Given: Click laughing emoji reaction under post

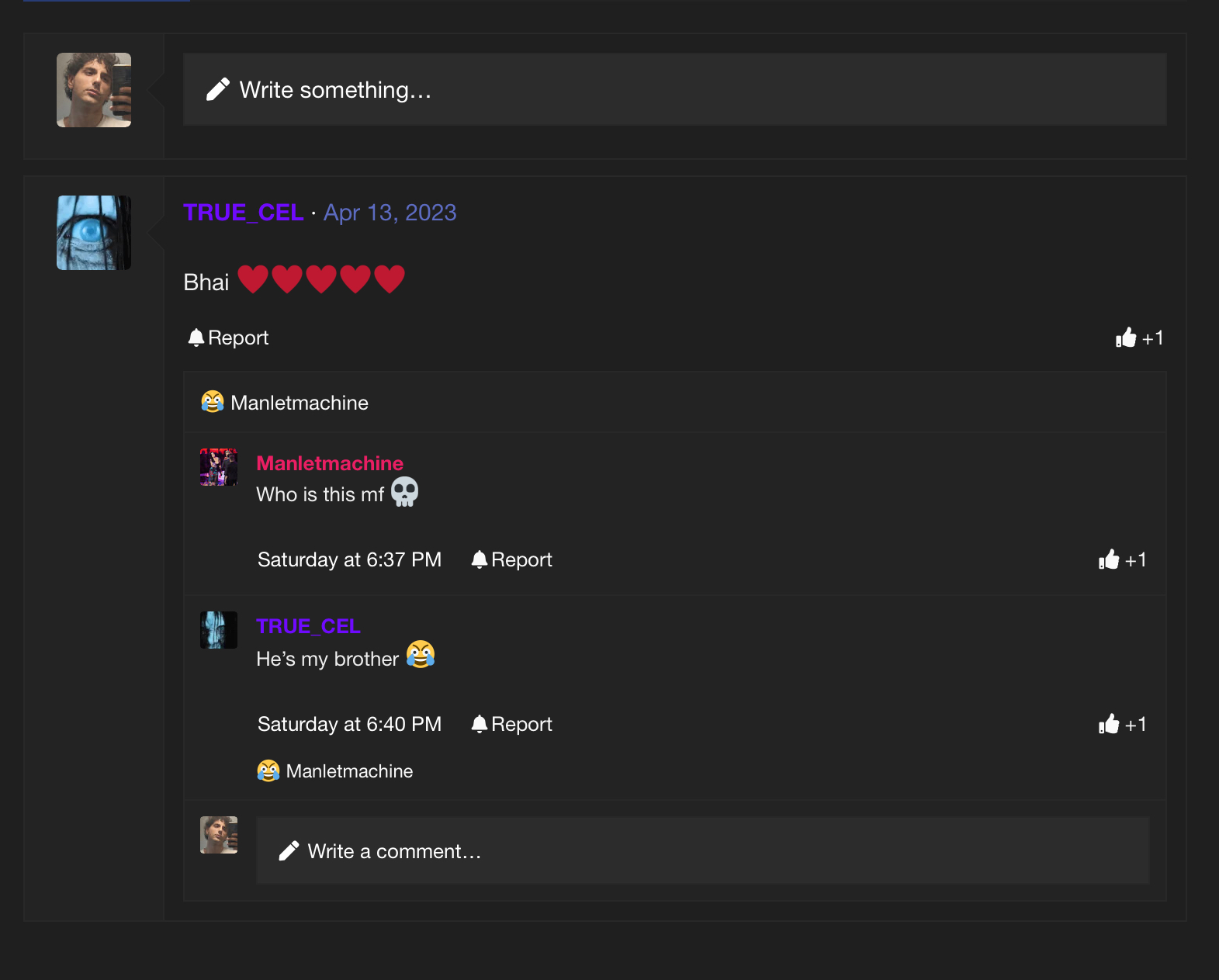Looking at the screenshot, I should [x=213, y=402].
